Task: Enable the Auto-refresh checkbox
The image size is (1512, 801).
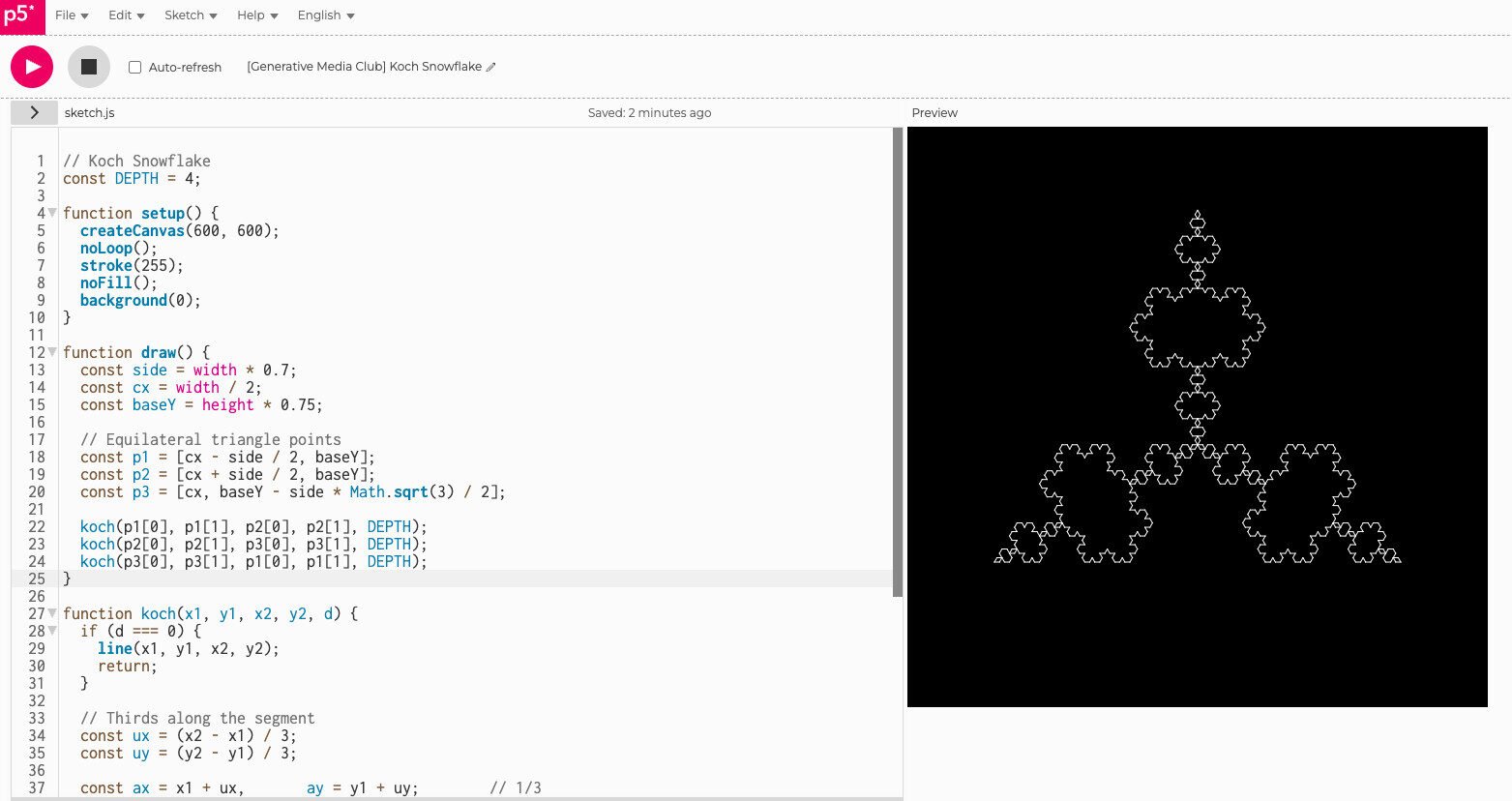Action: pyautogui.click(x=135, y=67)
